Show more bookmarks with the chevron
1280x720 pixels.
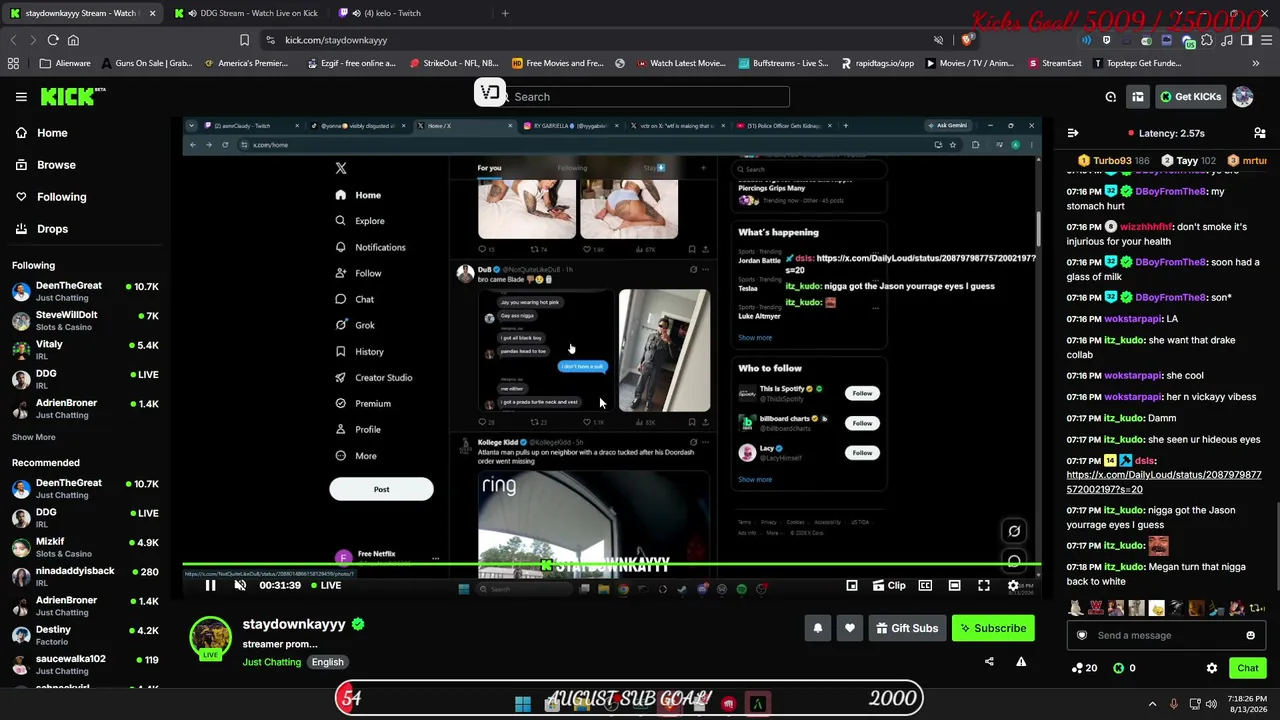click(x=1256, y=63)
